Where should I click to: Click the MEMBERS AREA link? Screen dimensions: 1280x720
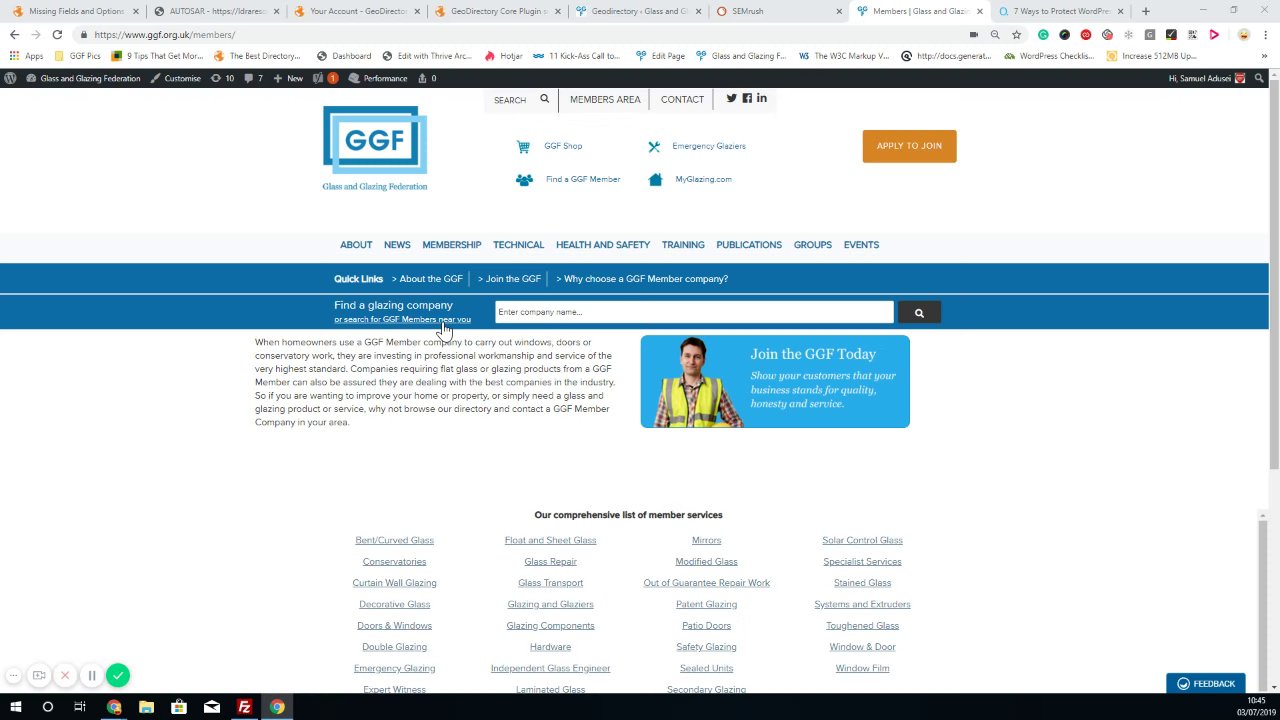tap(605, 99)
